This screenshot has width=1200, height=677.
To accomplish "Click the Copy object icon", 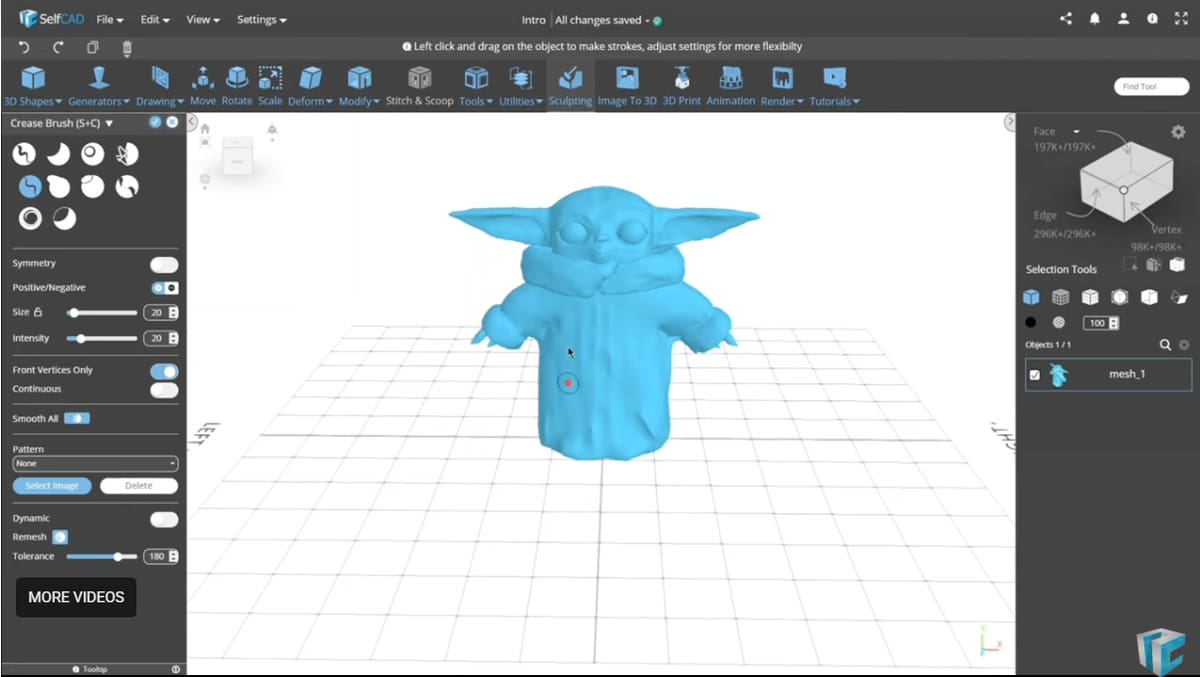I will [x=93, y=47].
